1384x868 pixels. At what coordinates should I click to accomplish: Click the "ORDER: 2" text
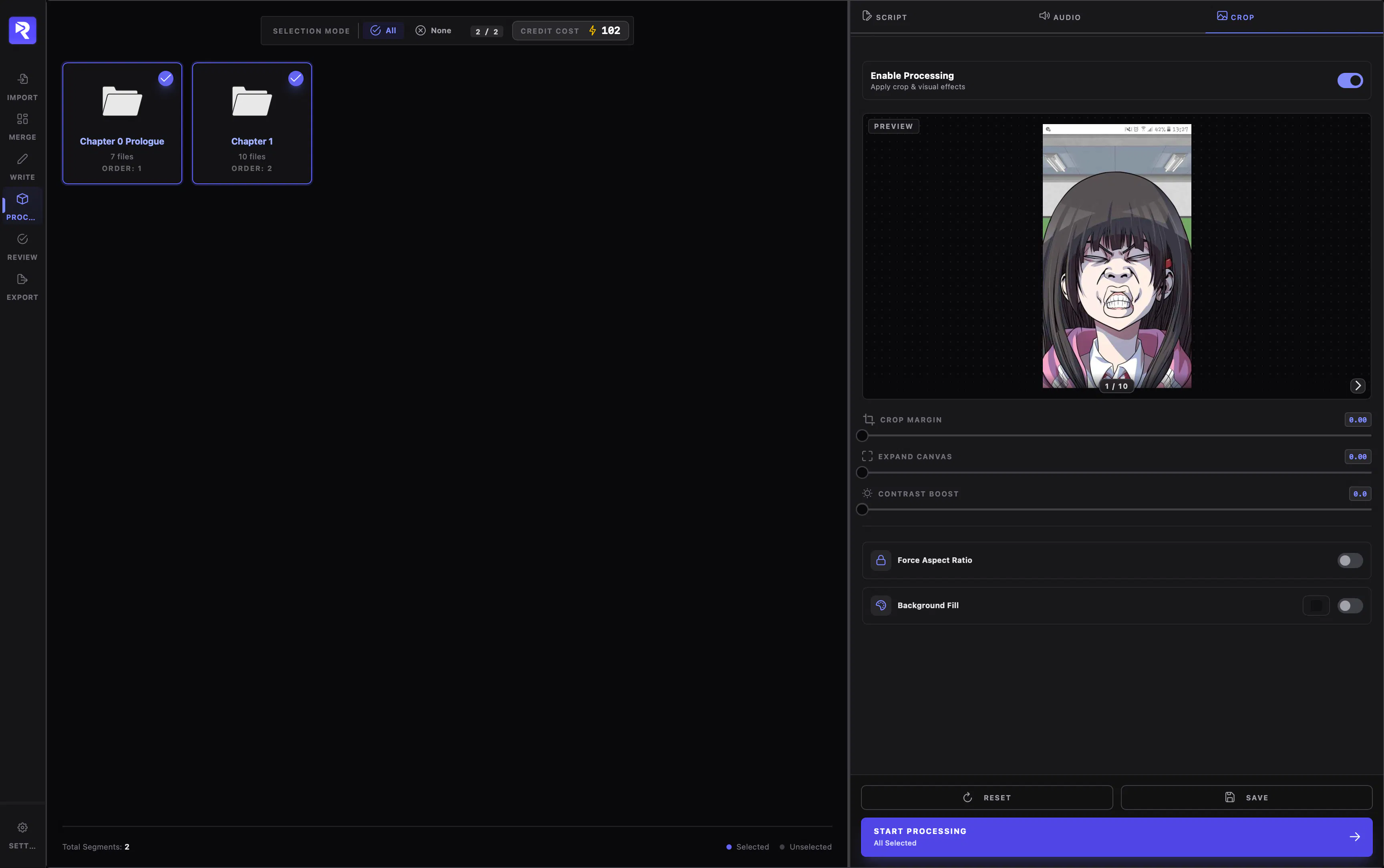click(x=251, y=168)
